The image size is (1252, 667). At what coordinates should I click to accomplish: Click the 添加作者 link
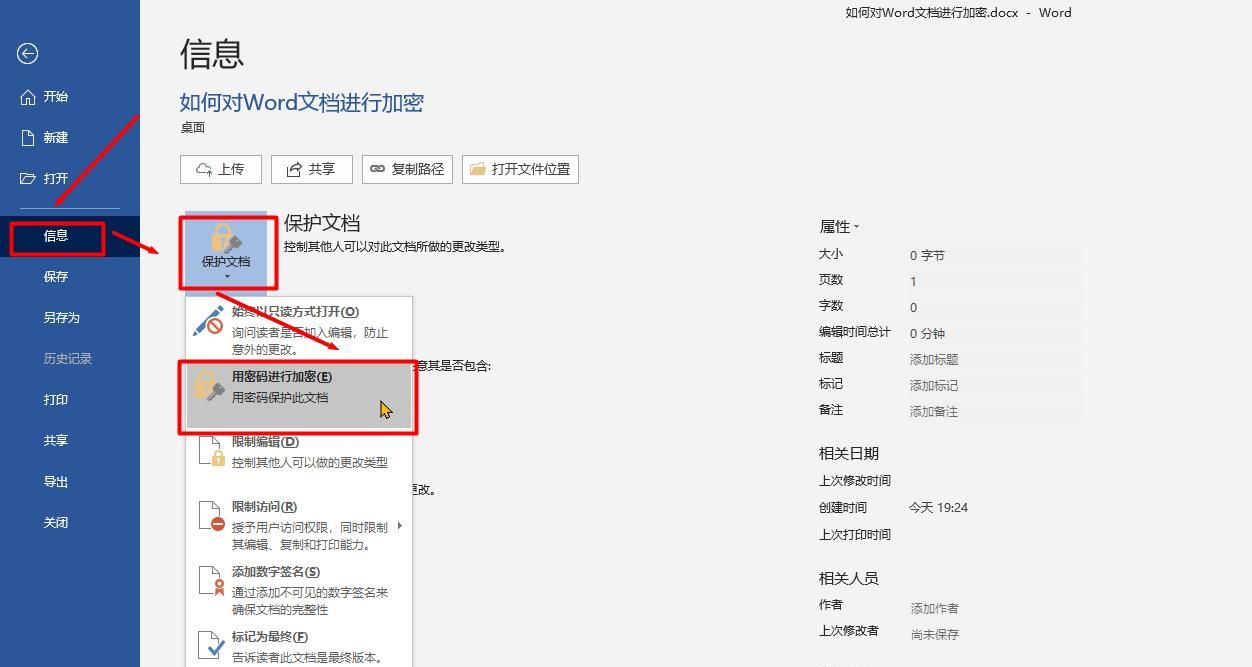point(931,607)
